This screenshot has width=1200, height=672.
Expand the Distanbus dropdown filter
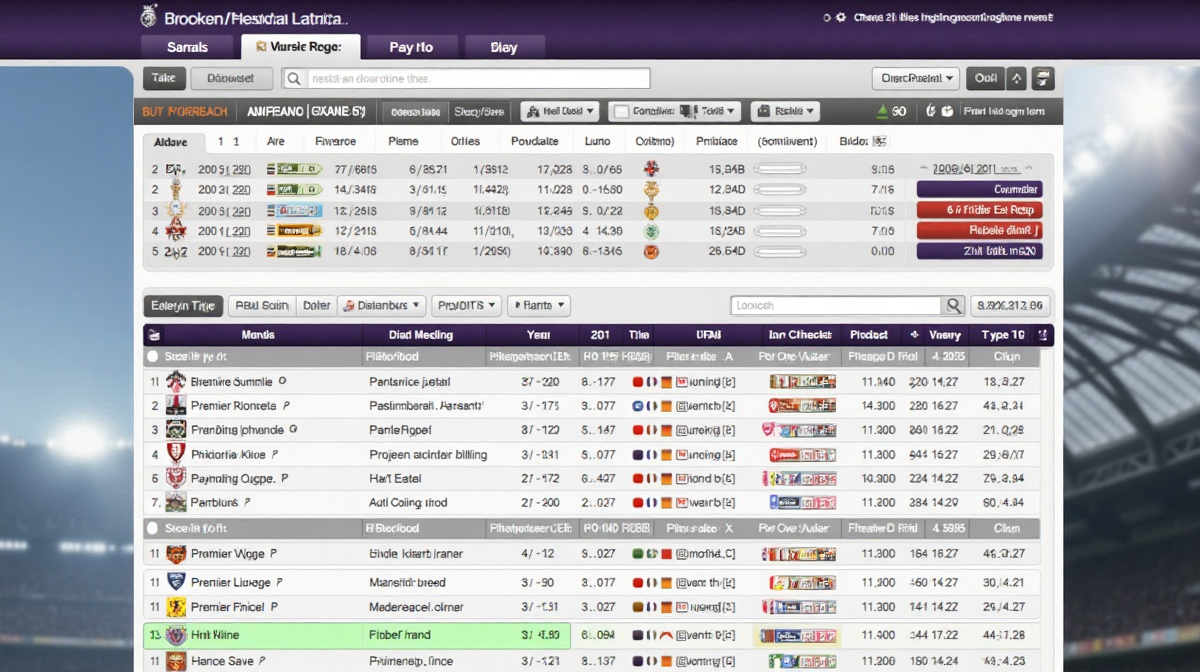click(382, 306)
